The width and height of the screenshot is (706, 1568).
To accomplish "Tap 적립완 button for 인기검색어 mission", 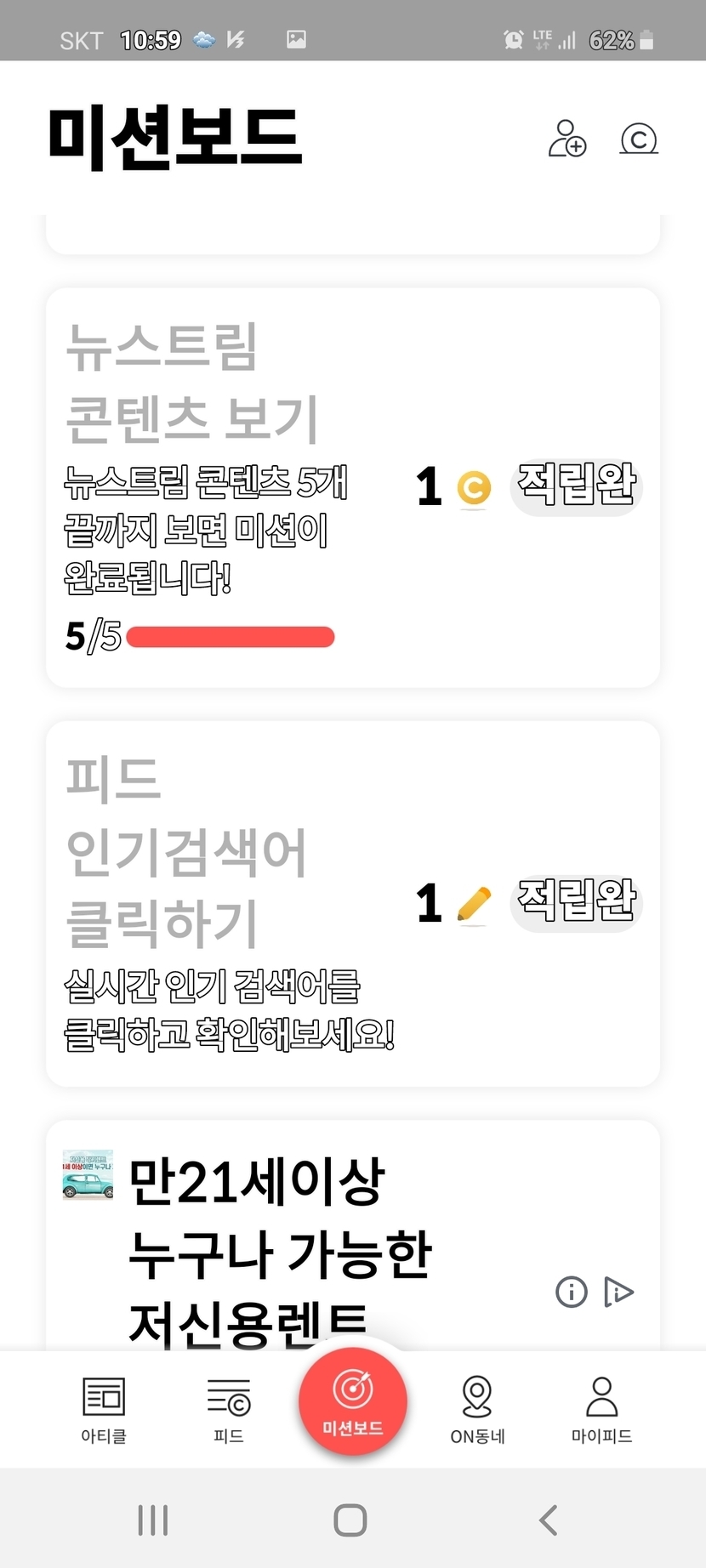I will tap(576, 902).
